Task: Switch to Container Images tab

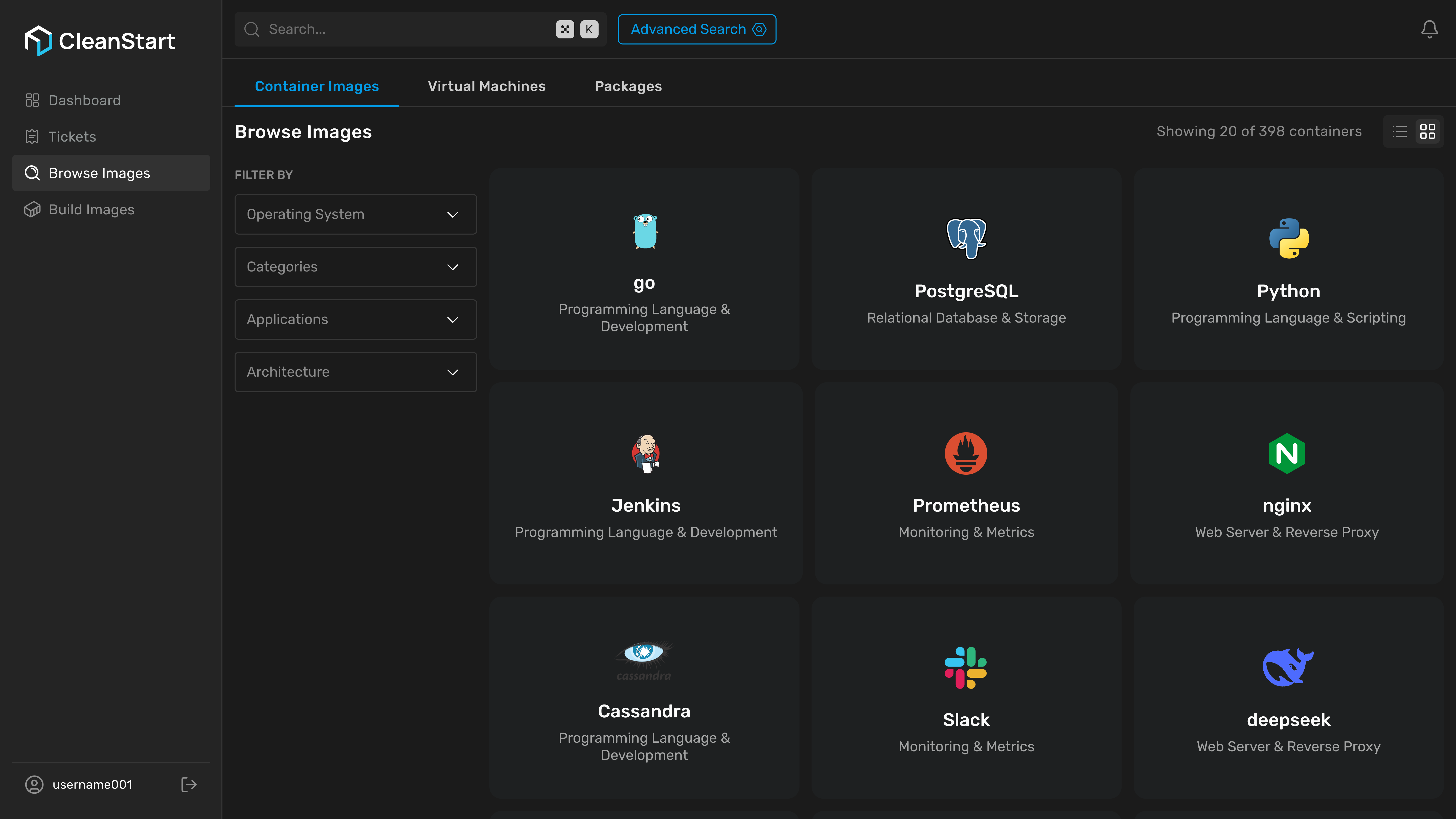Action: 316,86
